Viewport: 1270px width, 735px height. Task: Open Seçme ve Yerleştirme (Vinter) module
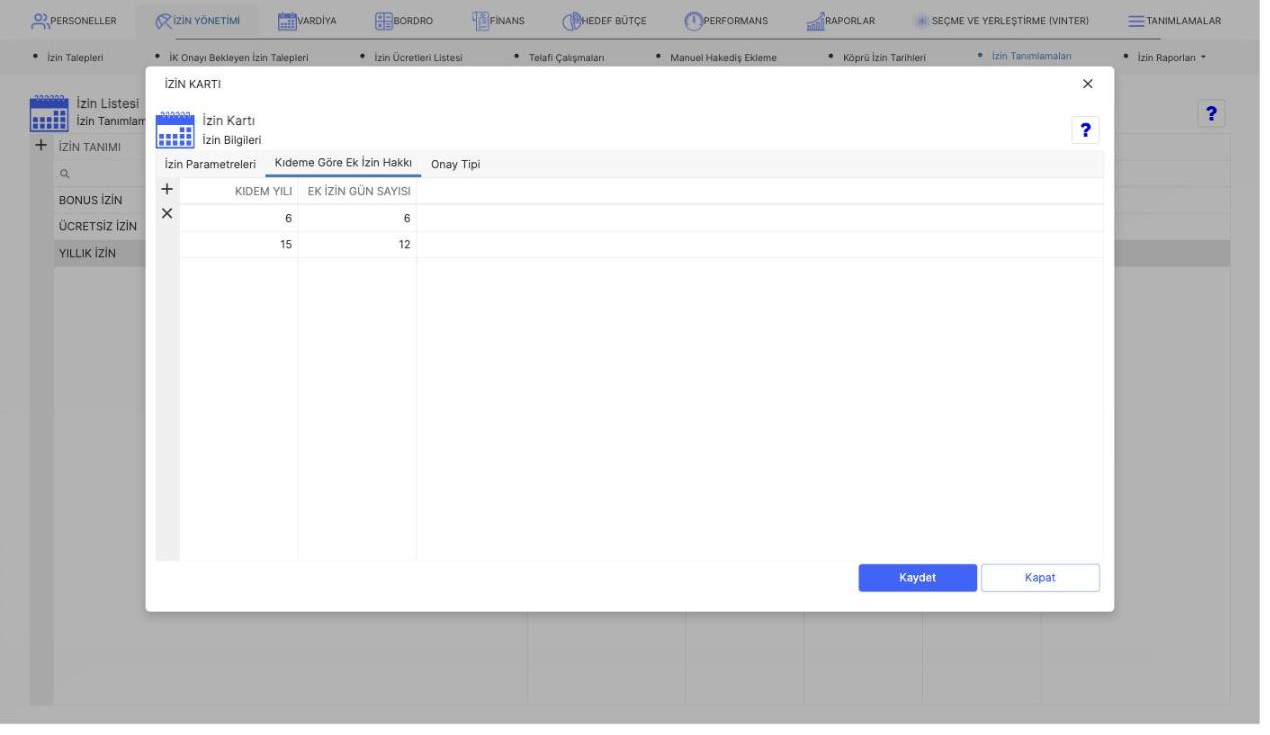pyautogui.click(x=1001, y=20)
